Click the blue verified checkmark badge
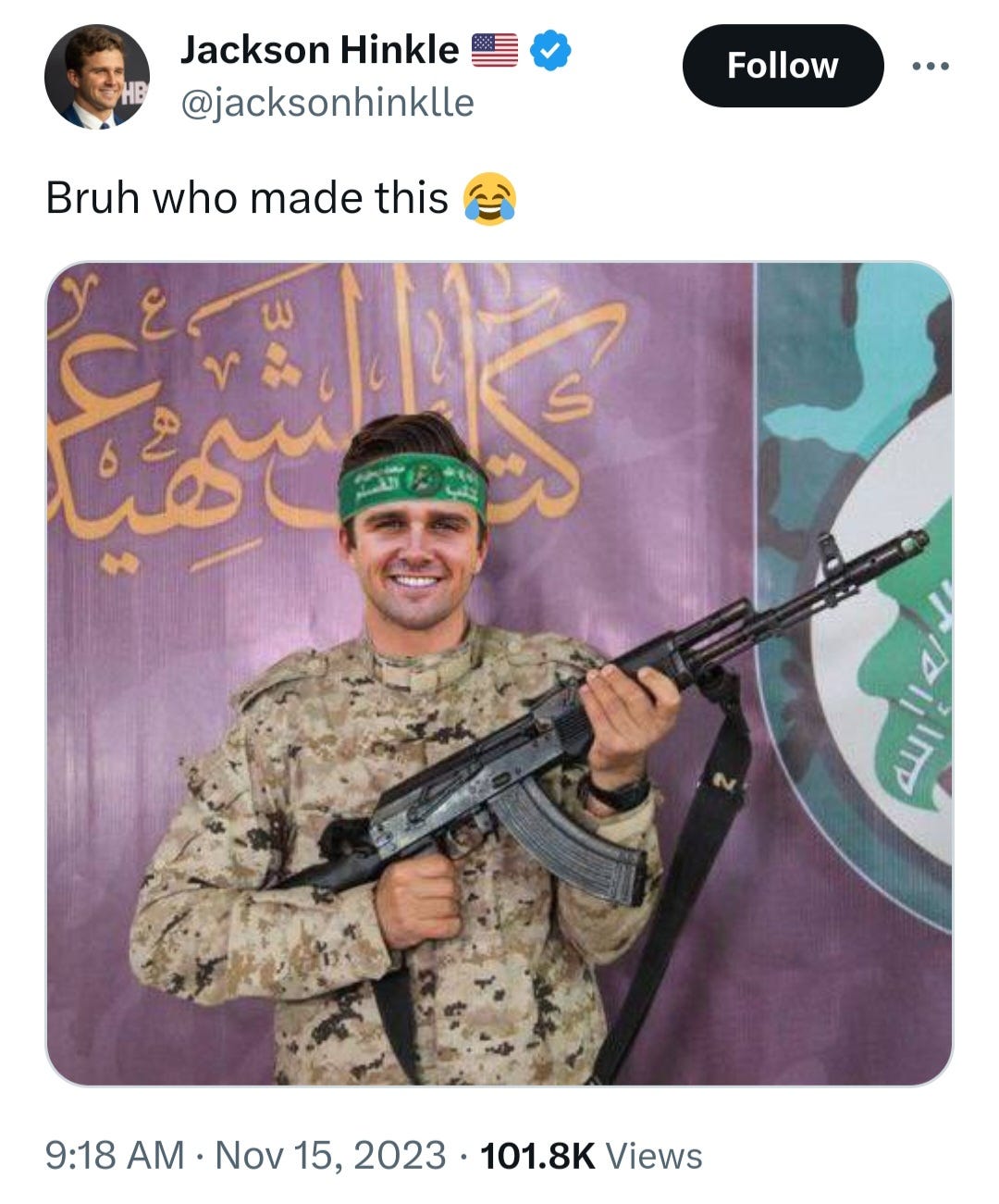The image size is (999, 1204). pyautogui.click(x=549, y=50)
